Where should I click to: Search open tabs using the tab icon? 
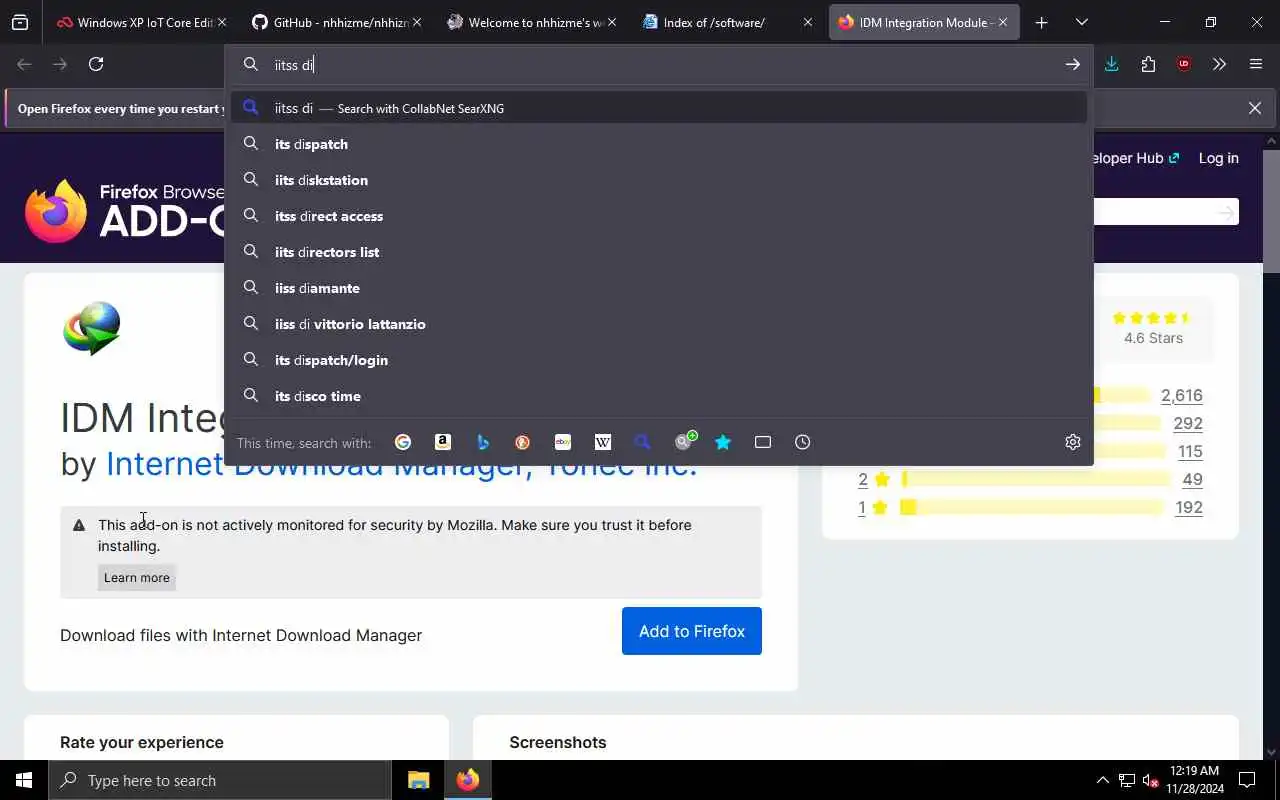click(x=763, y=442)
